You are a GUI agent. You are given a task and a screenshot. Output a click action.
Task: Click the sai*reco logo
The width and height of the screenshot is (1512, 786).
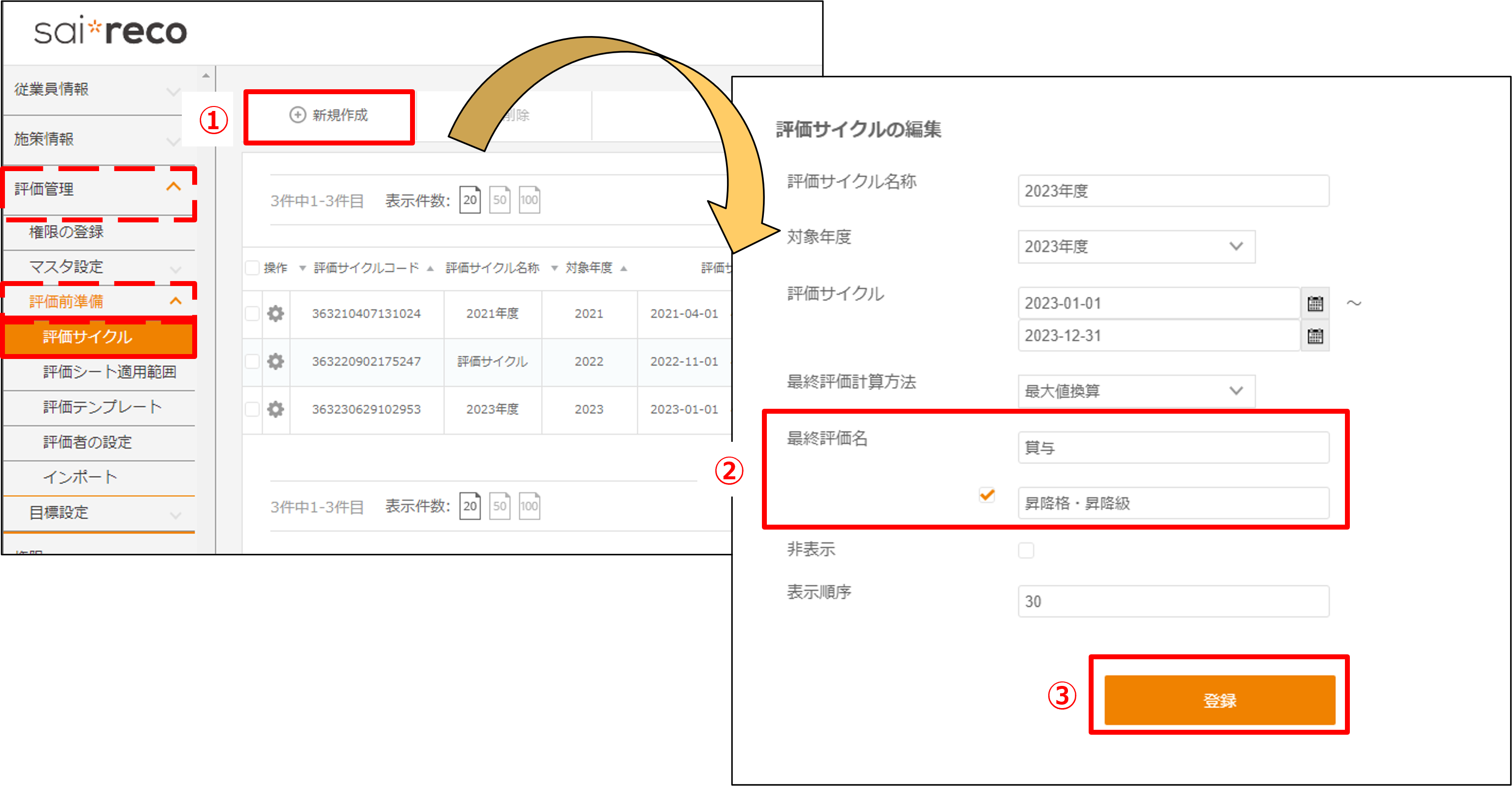tap(110, 32)
